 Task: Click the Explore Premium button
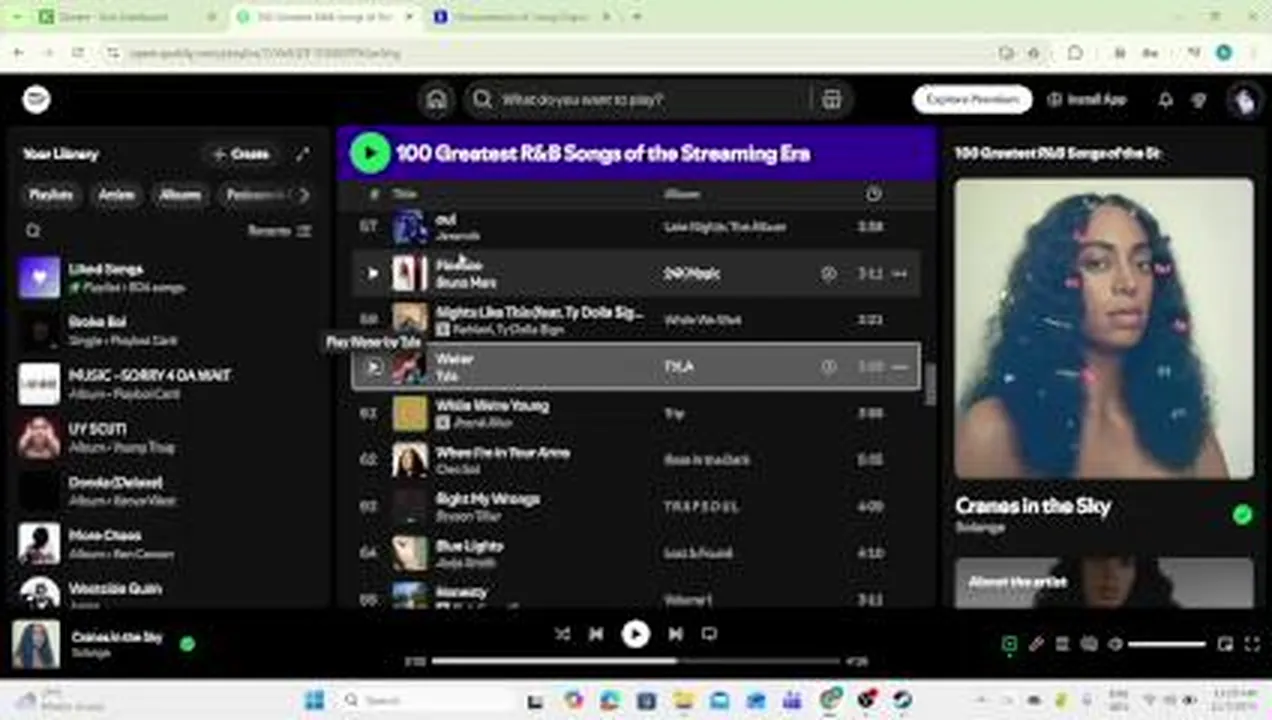[x=972, y=99]
